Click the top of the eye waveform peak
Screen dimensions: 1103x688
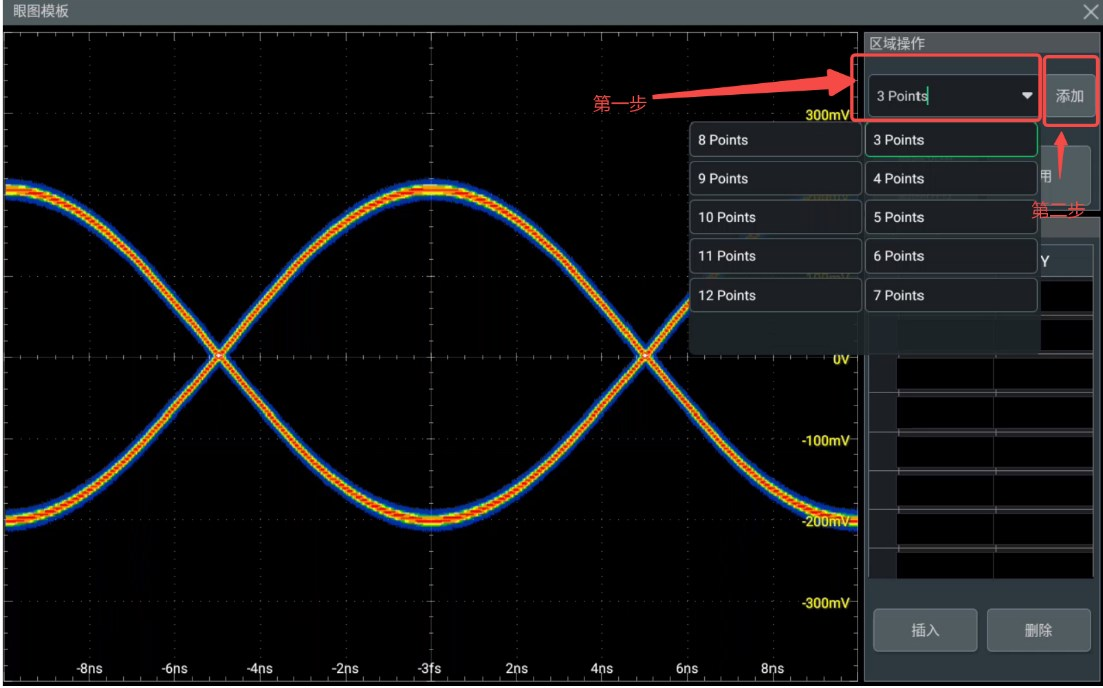(431, 189)
